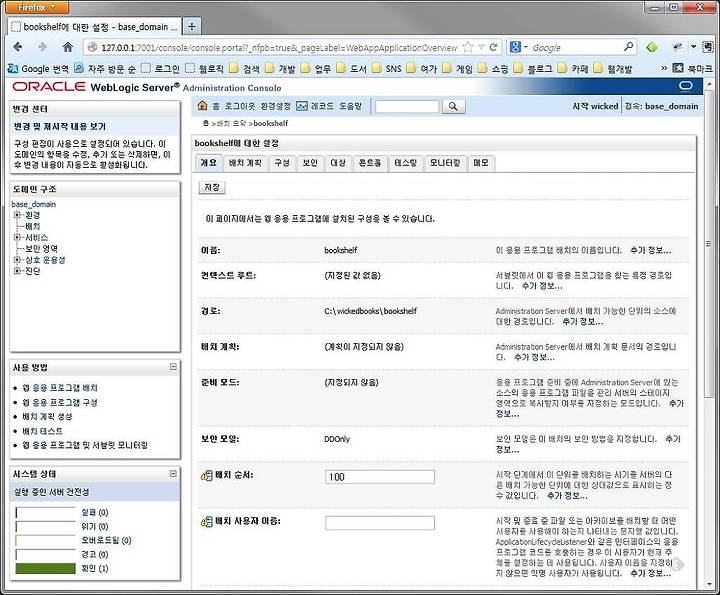This screenshot has height=595, width=720.
Task: Click the 로그아웃 link
Action: [239, 106]
